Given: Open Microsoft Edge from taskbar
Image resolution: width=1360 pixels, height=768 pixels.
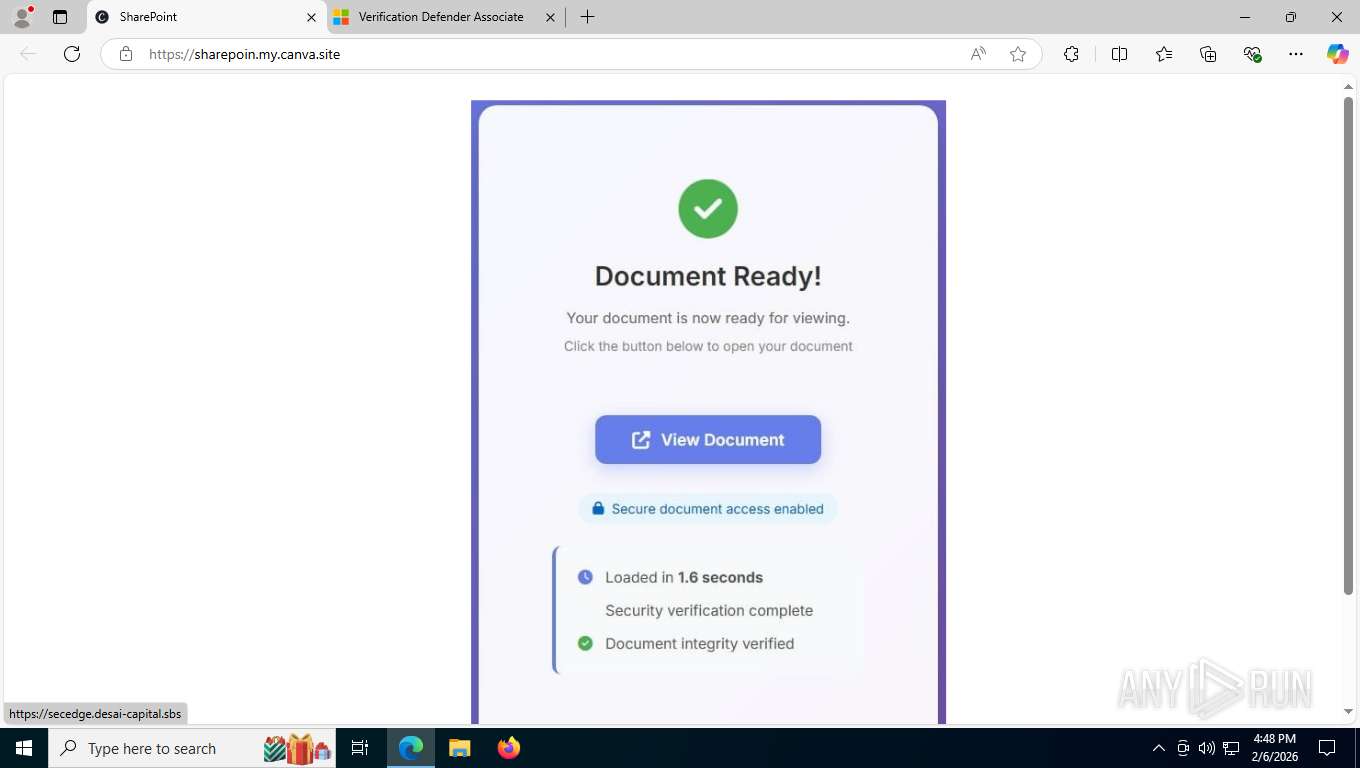Looking at the screenshot, I should tap(411, 748).
